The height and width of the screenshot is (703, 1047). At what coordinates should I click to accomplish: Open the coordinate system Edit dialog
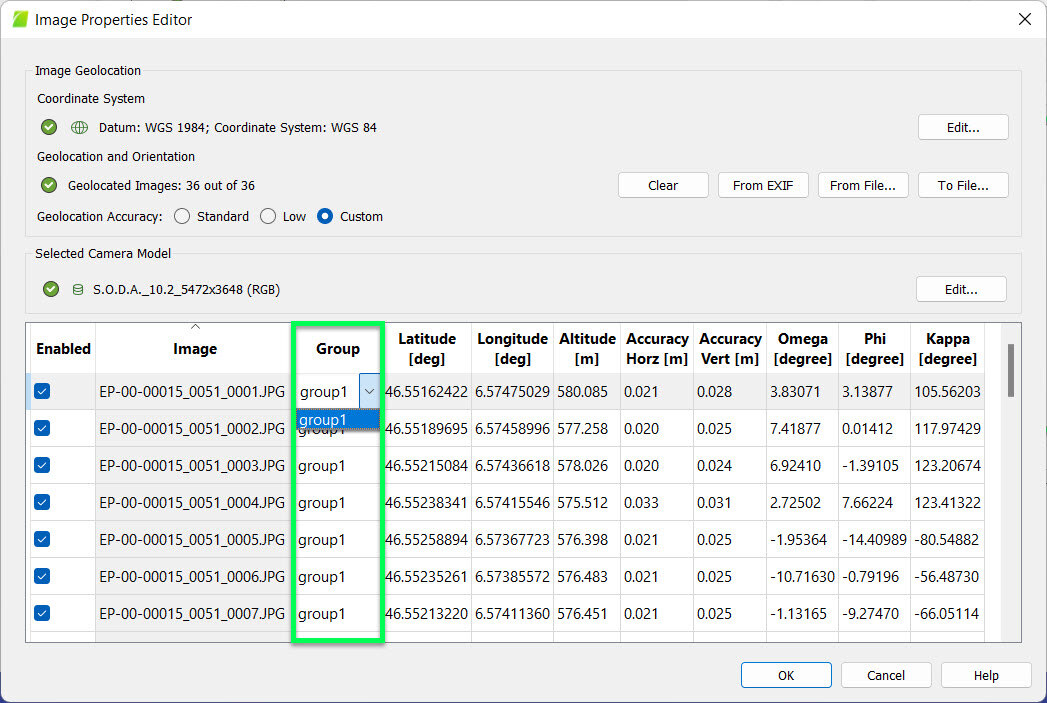962,127
